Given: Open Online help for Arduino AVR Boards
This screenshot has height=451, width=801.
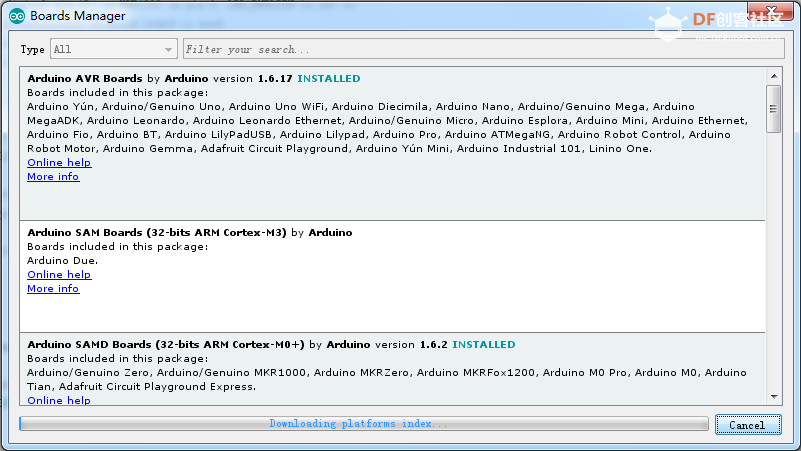Looking at the screenshot, I should 59,162.
